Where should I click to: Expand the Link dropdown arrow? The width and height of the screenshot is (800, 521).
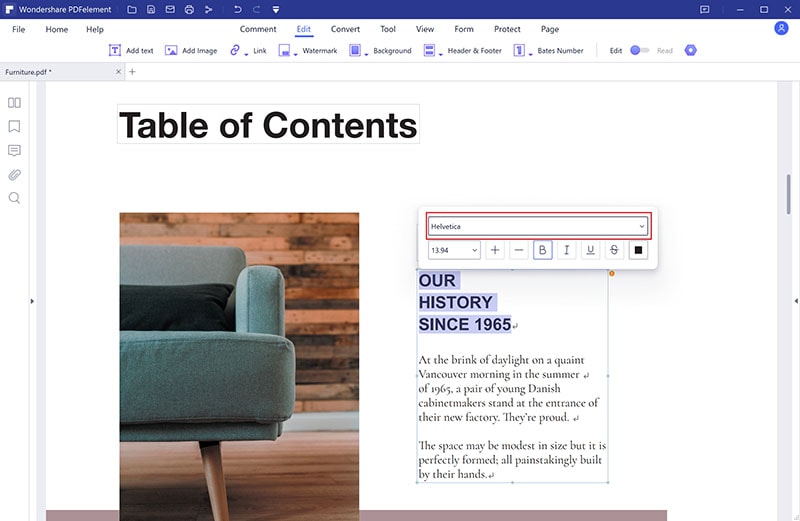246,54
